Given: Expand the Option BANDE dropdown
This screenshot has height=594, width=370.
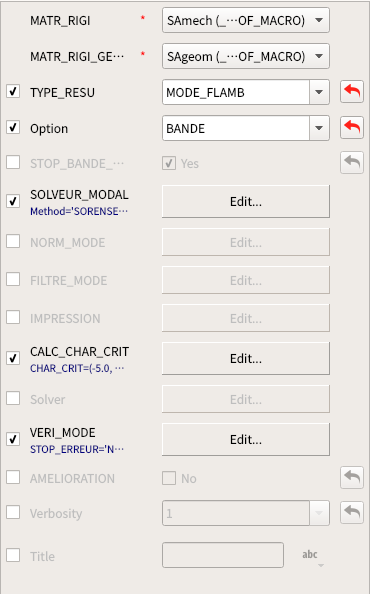Looking at the screenshot, I should click(319, 128).
